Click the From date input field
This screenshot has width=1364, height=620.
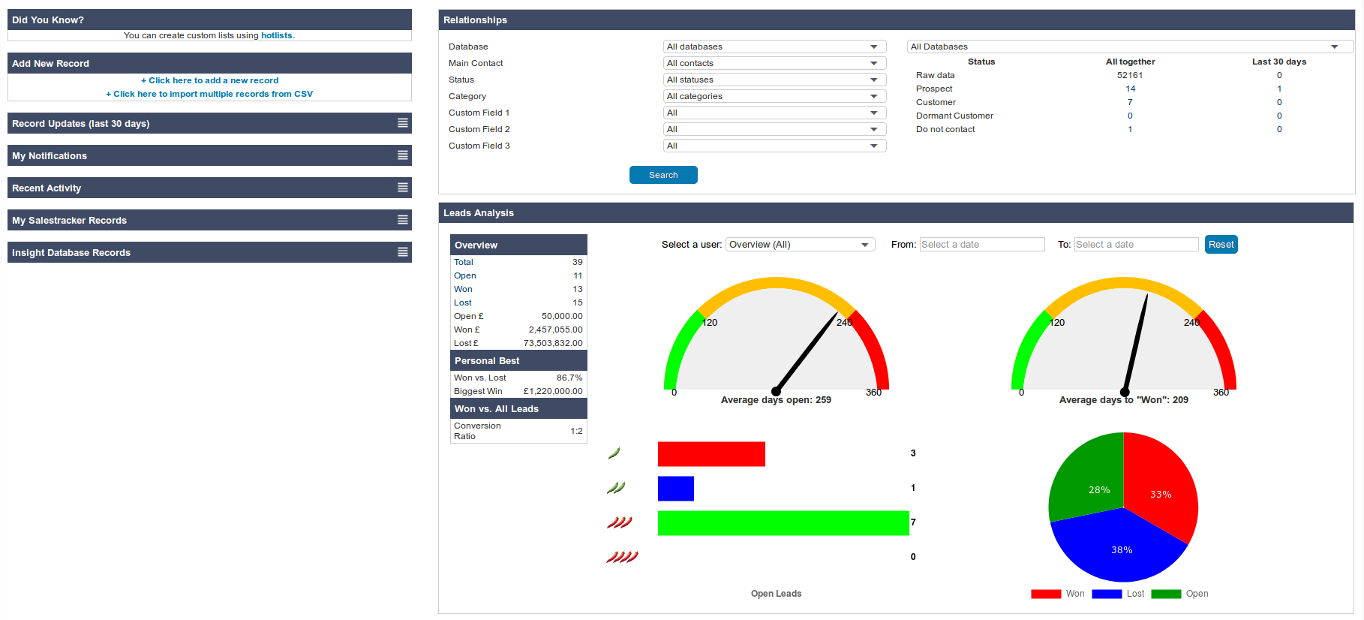tap(981, 245)
